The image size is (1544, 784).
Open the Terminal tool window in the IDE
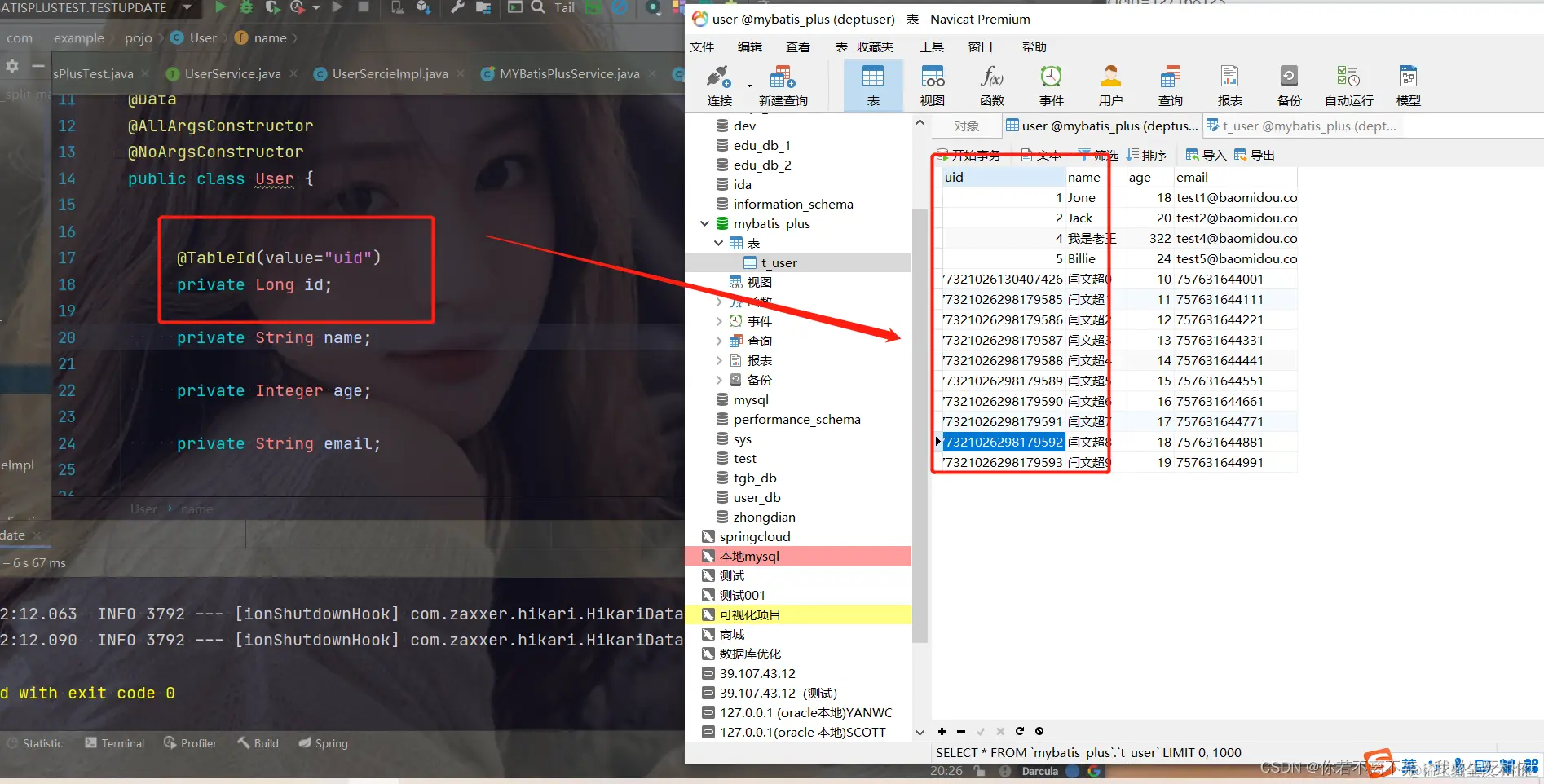tap(115, 743)
